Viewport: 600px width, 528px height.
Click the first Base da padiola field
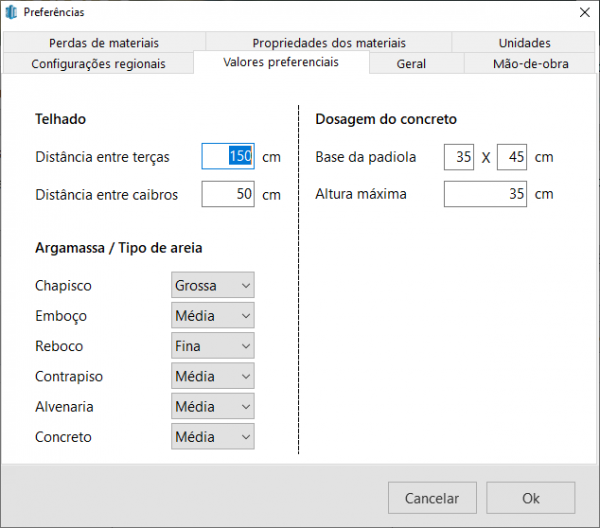click(458, 157)
